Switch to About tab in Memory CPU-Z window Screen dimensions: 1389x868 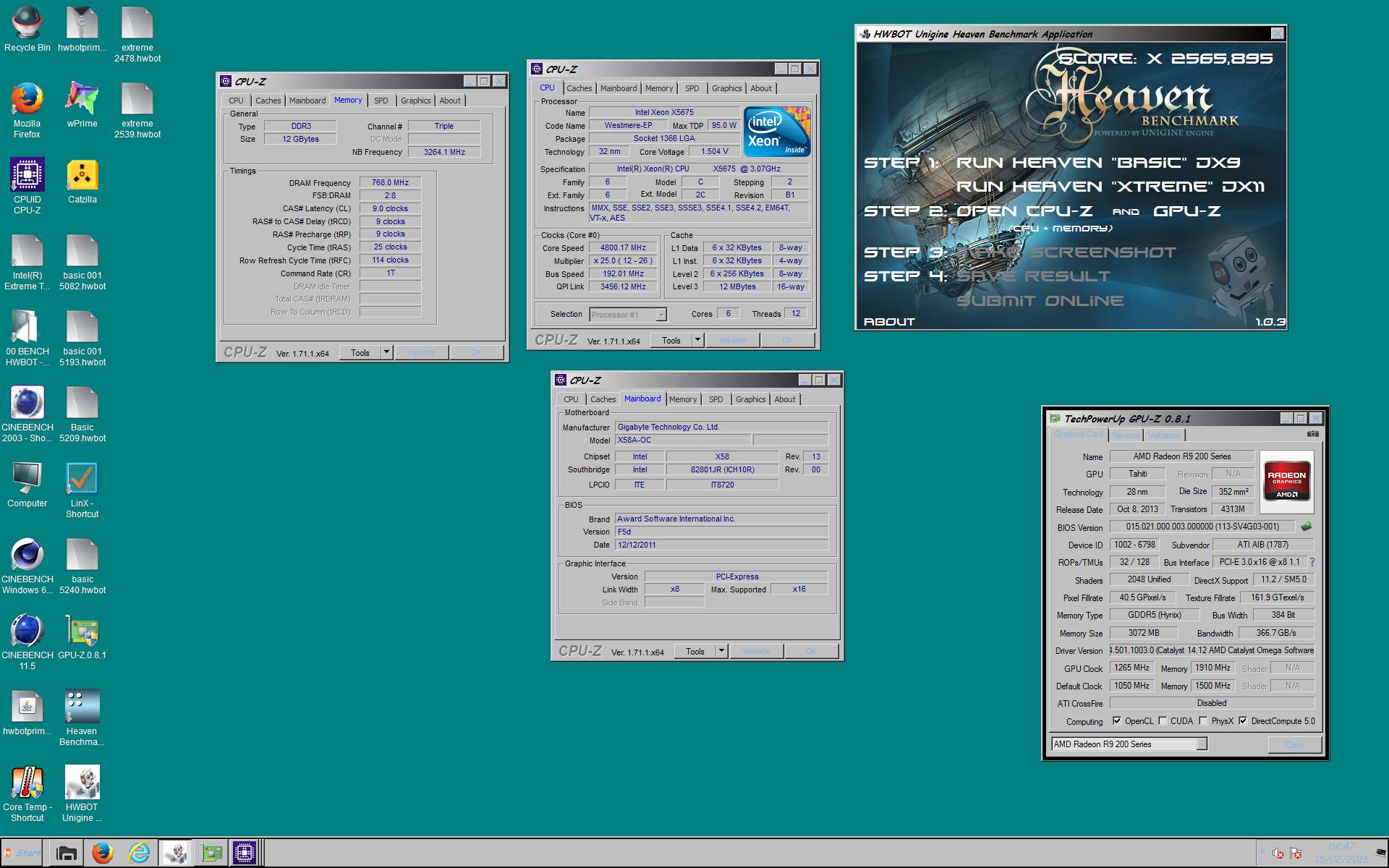[x=450, y=101]
